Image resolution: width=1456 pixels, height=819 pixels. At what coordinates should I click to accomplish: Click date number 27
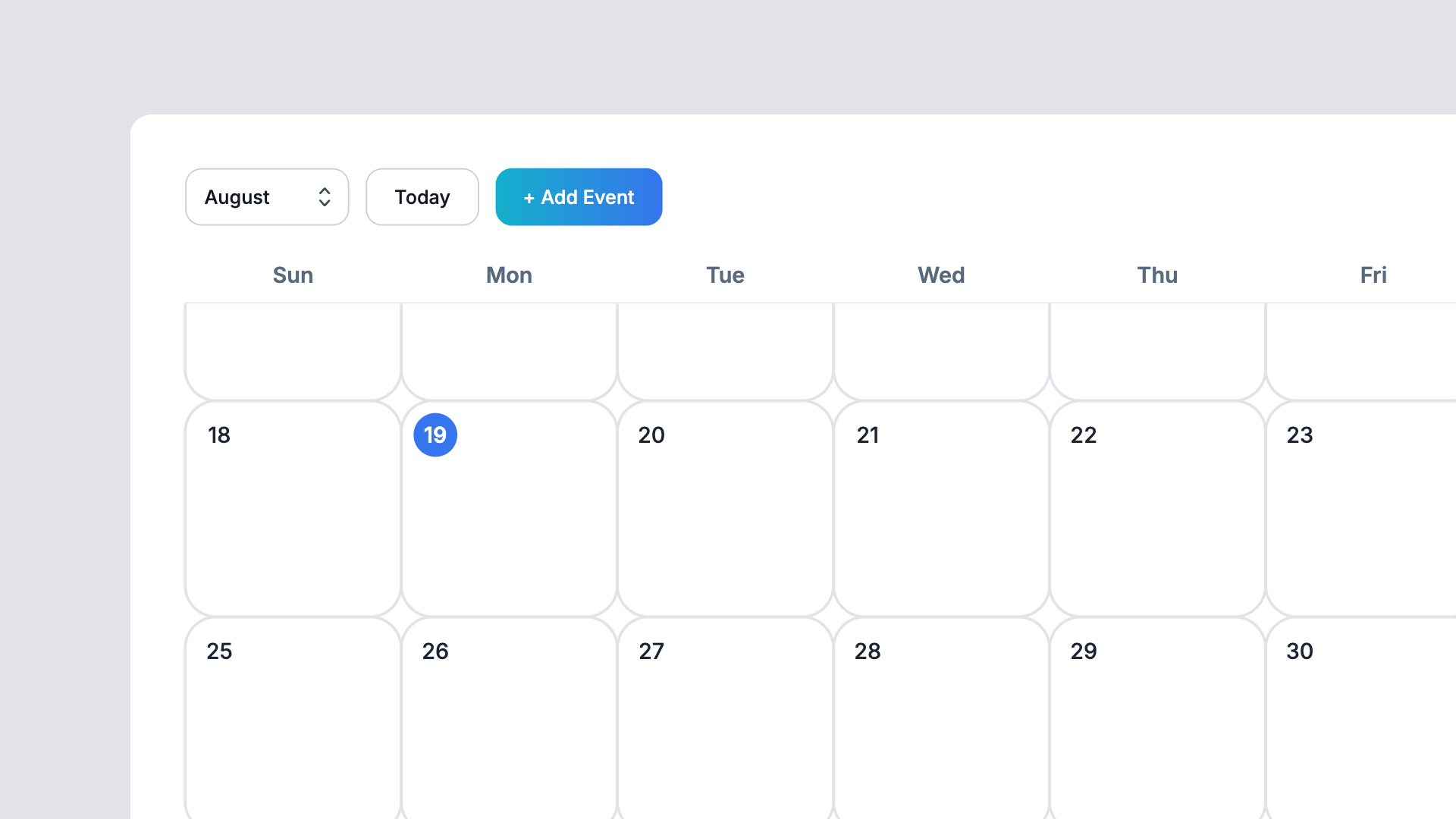[x=651, y=651]
